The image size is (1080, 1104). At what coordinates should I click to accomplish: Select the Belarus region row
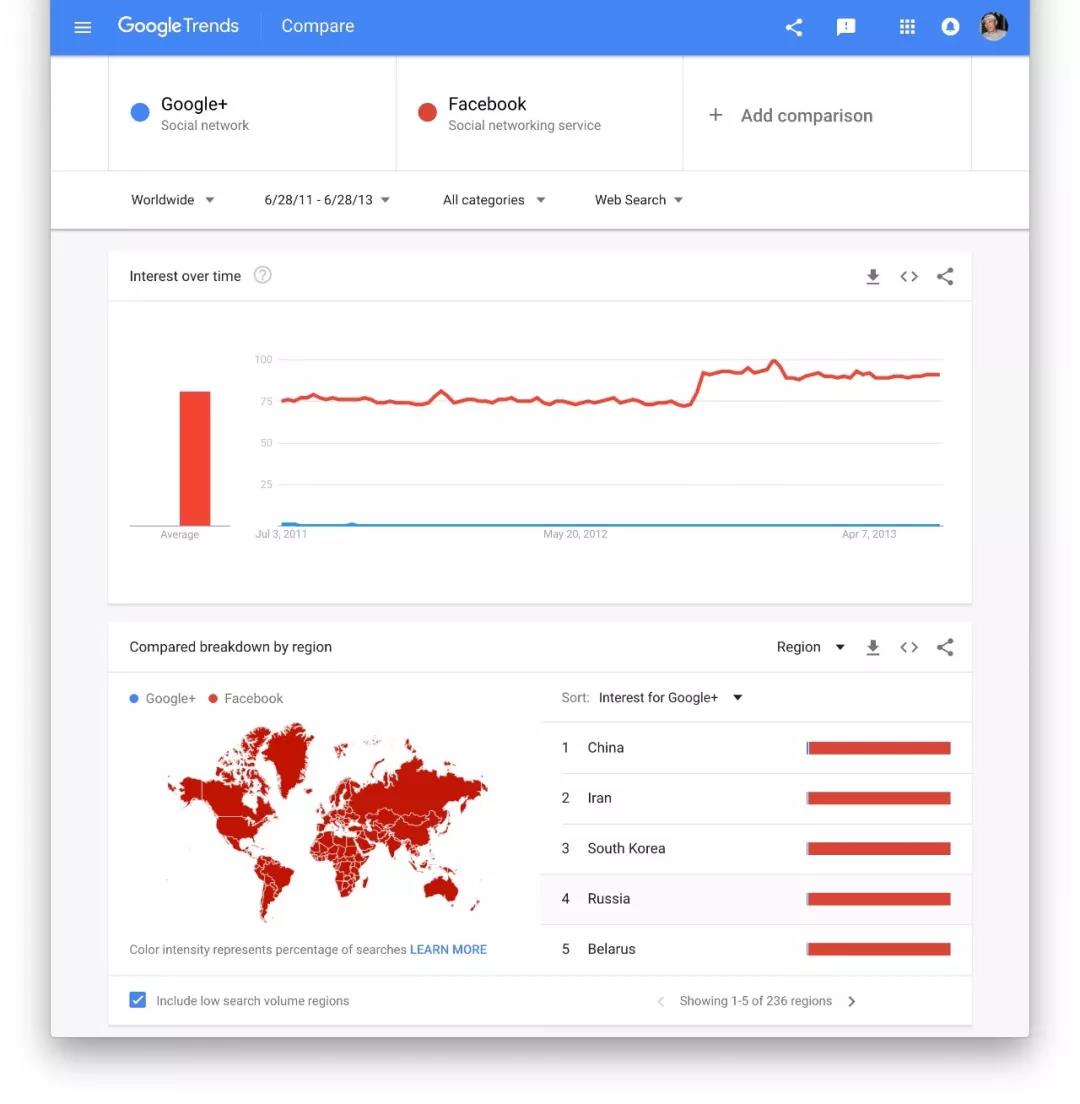[756, 949]
